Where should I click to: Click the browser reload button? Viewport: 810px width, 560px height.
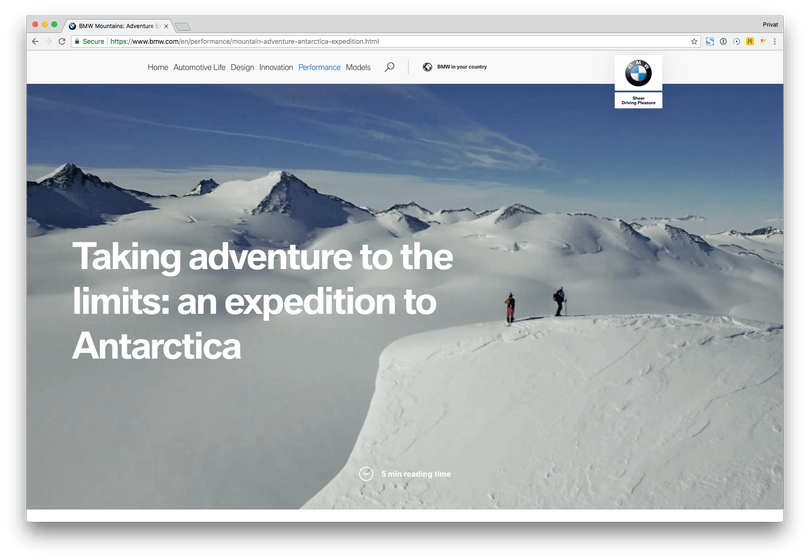[62, 41]
